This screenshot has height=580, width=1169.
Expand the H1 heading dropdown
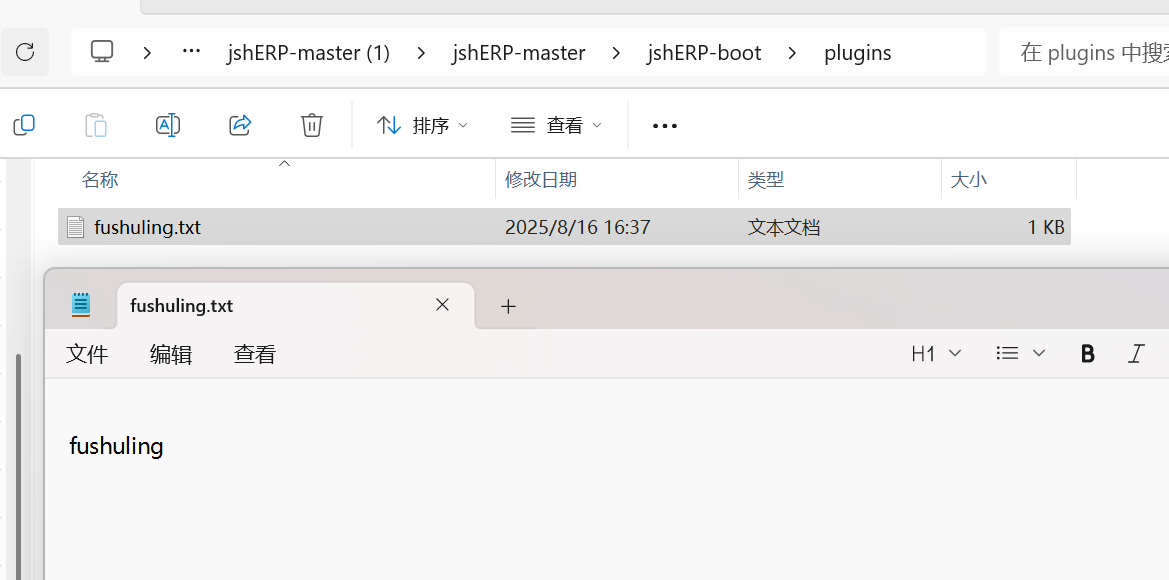point(936,353)
